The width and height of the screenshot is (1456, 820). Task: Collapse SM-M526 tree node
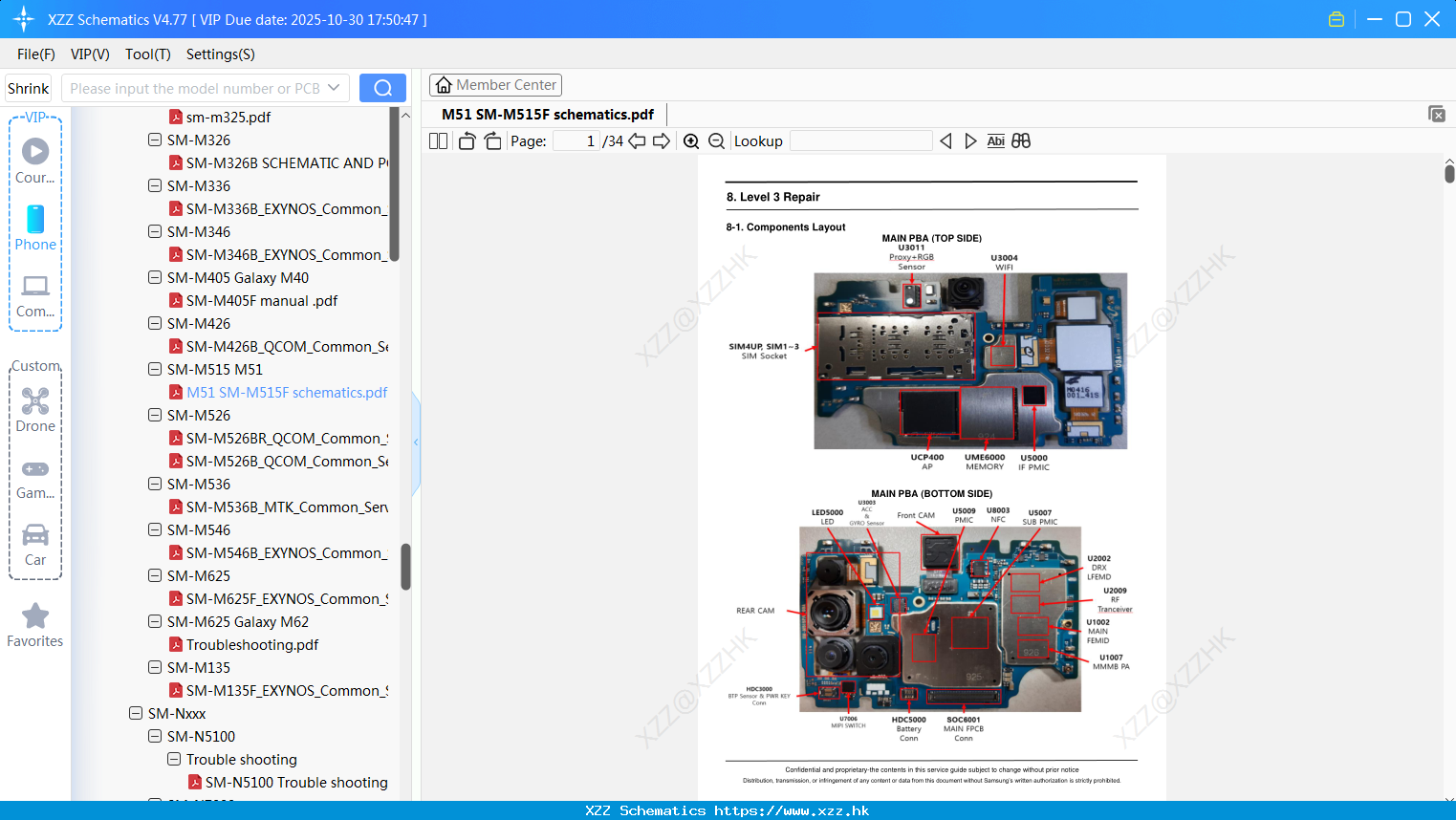click(x=155, y=415)
